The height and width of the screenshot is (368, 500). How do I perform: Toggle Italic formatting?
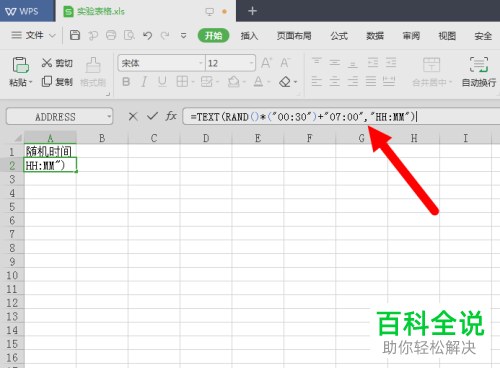144,81
